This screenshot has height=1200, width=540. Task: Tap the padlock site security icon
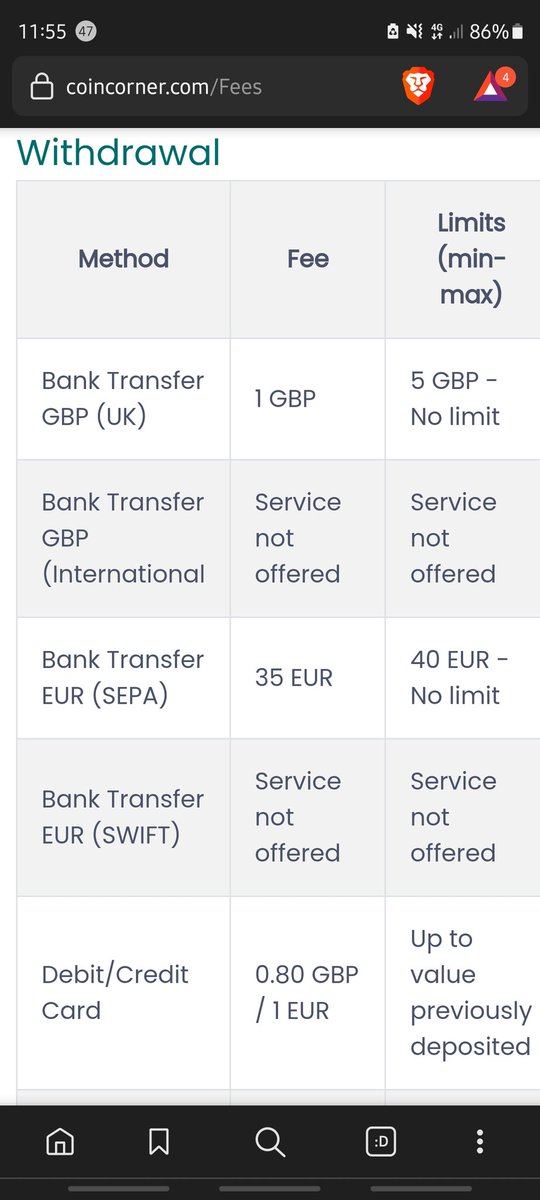point(42,88)
